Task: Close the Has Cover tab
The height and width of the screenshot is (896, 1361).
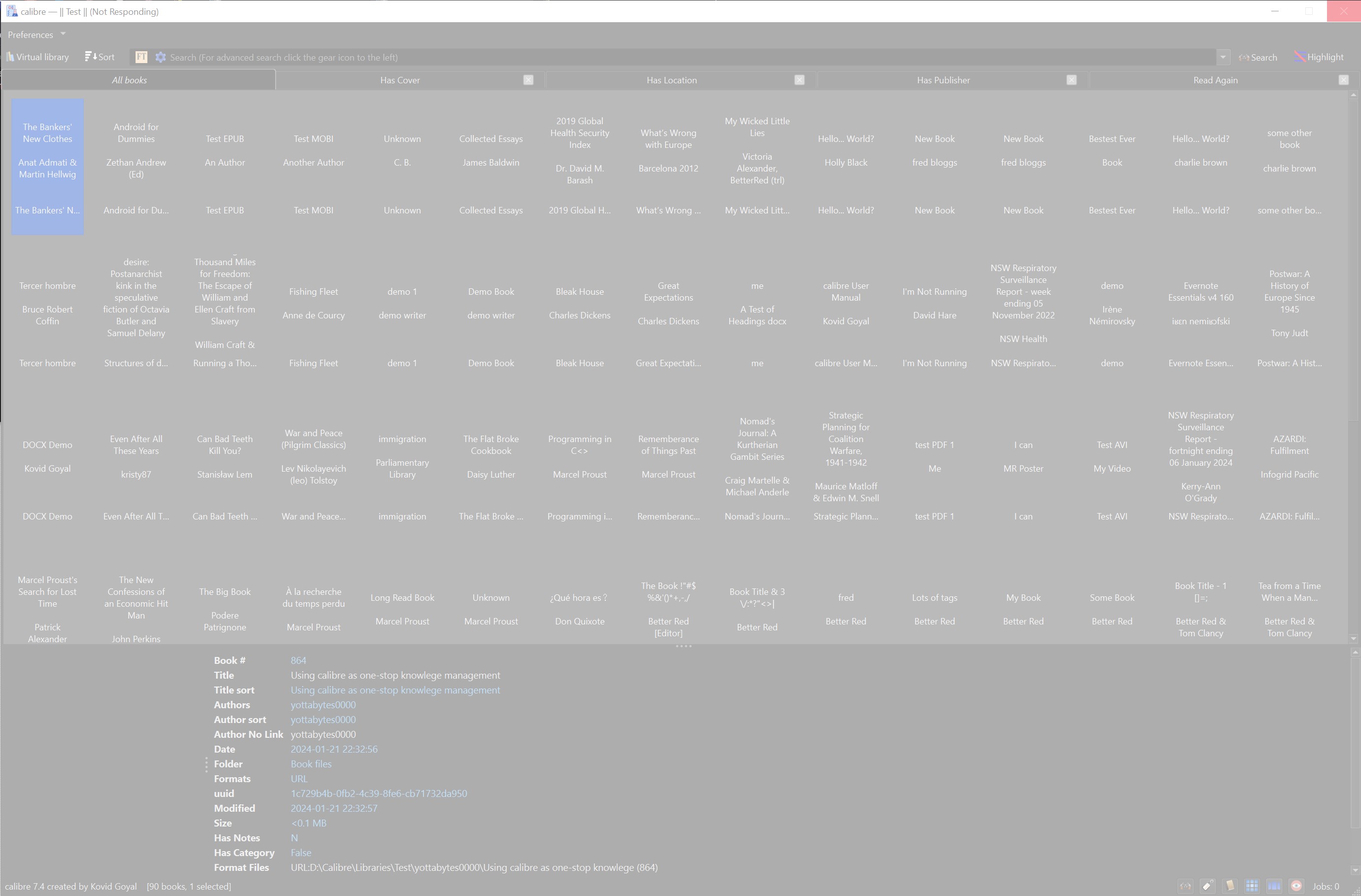Action: coord(528,80)
